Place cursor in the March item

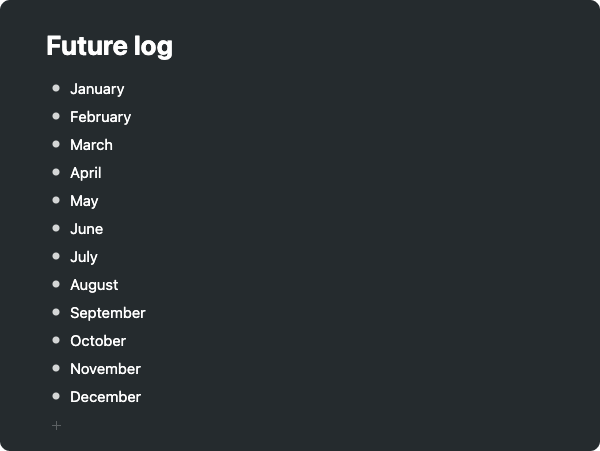(91, 145)
